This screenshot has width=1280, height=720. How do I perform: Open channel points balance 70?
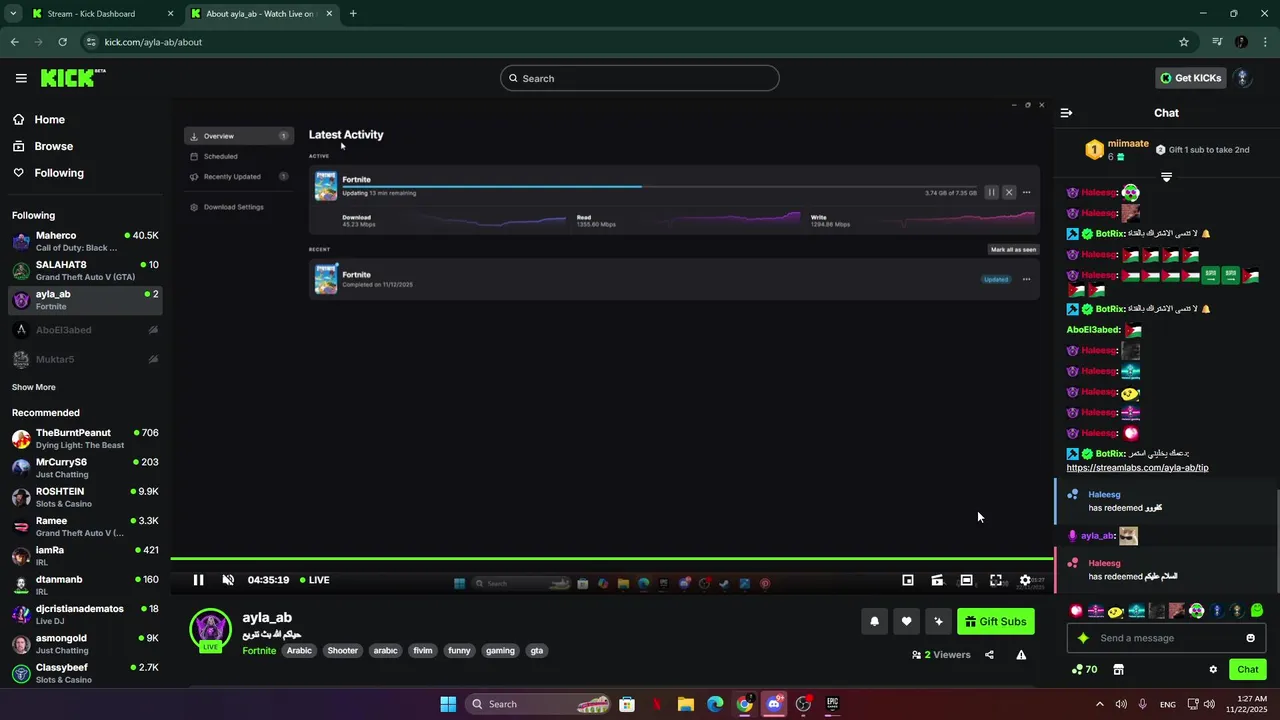[1084, 670]
